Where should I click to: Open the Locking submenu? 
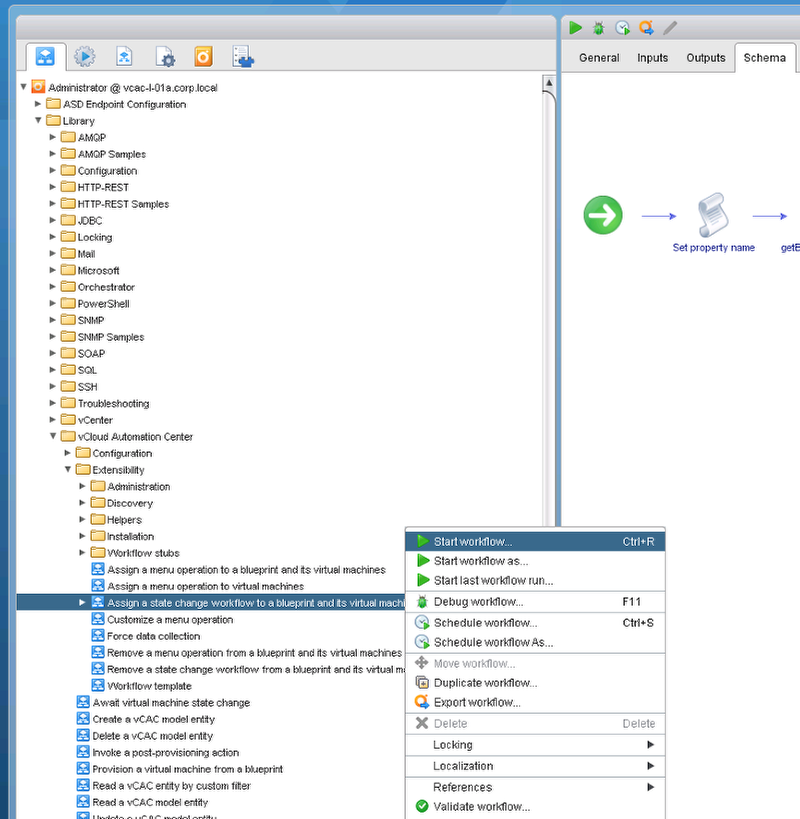pos(452,745)
